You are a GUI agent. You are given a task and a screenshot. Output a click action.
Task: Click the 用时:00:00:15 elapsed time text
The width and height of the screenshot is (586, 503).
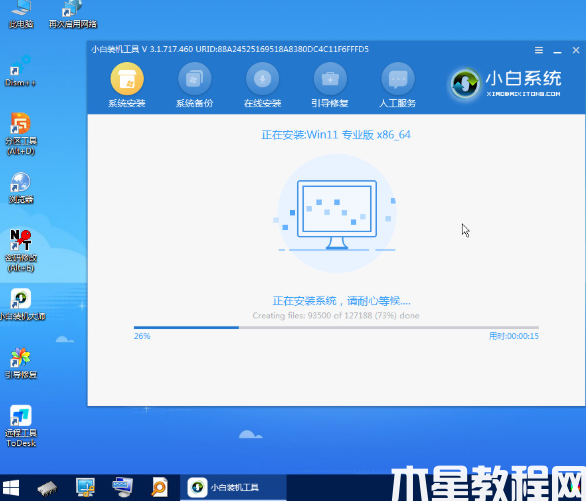click(x=513, y=336)
